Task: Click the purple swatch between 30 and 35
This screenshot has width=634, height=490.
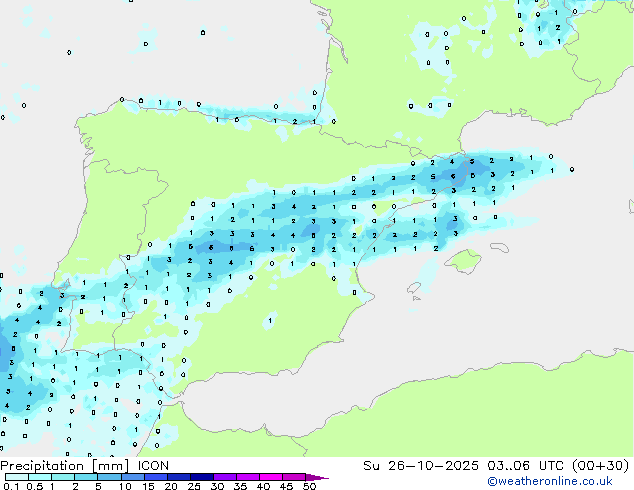Action: coord(225,477)
